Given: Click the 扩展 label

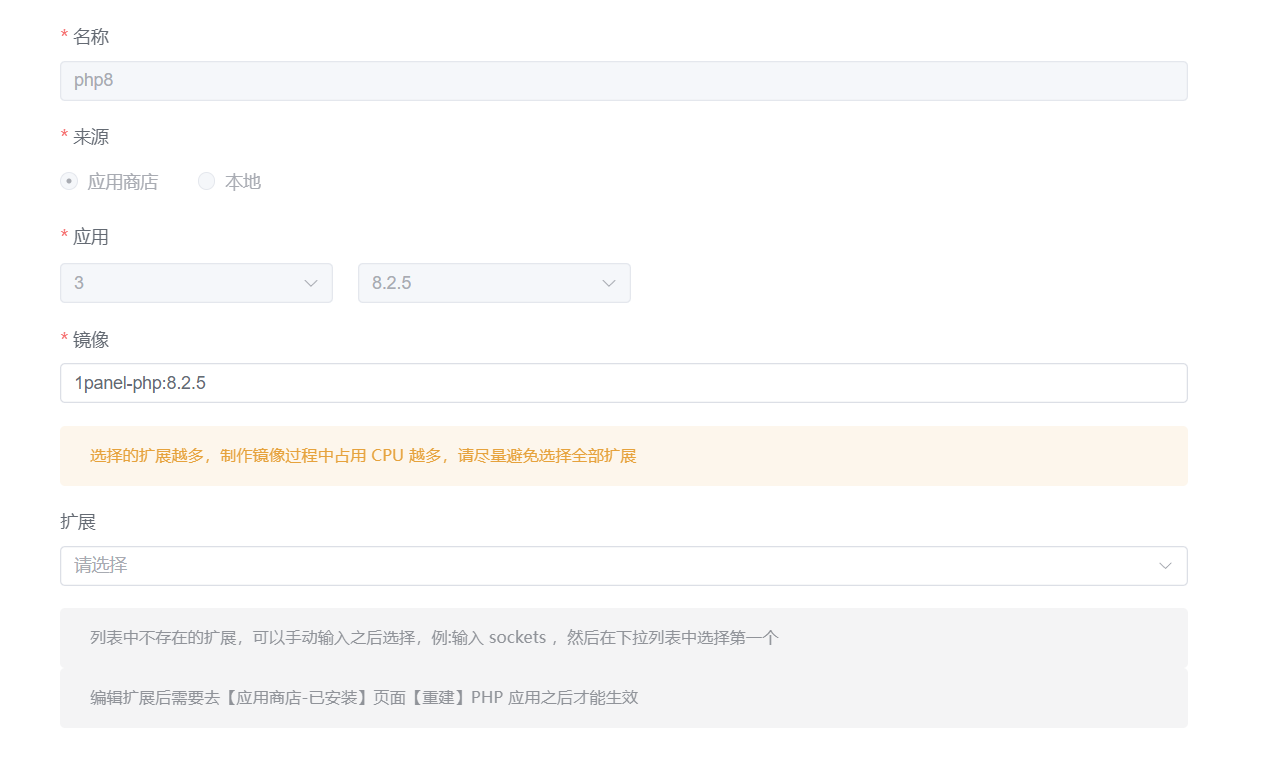Looking at the screenshot, I should 78,522.
